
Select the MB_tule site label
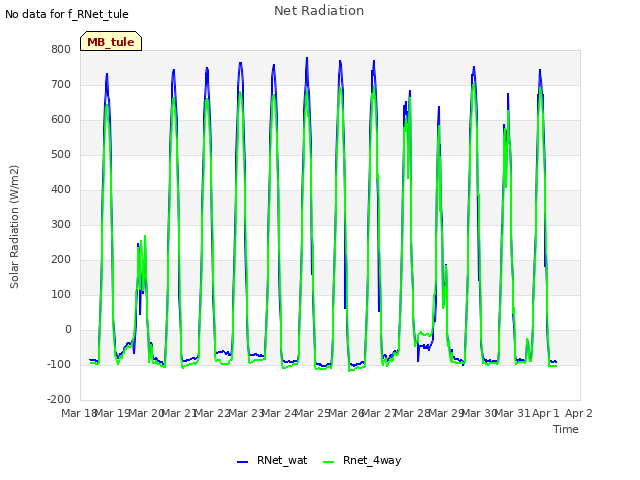[x=111, y=41]
